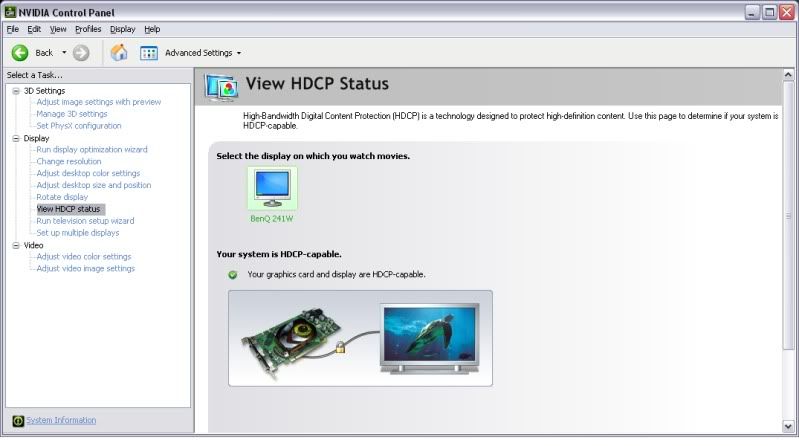Launch Run display optimization wizard
The image size is (799, 446).
point(92,149)
